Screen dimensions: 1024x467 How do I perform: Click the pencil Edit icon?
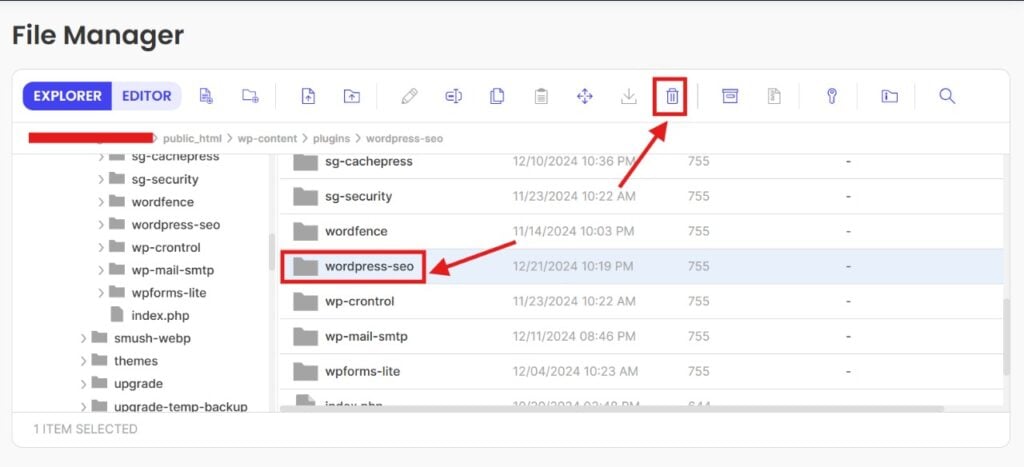tap(409, 96)
